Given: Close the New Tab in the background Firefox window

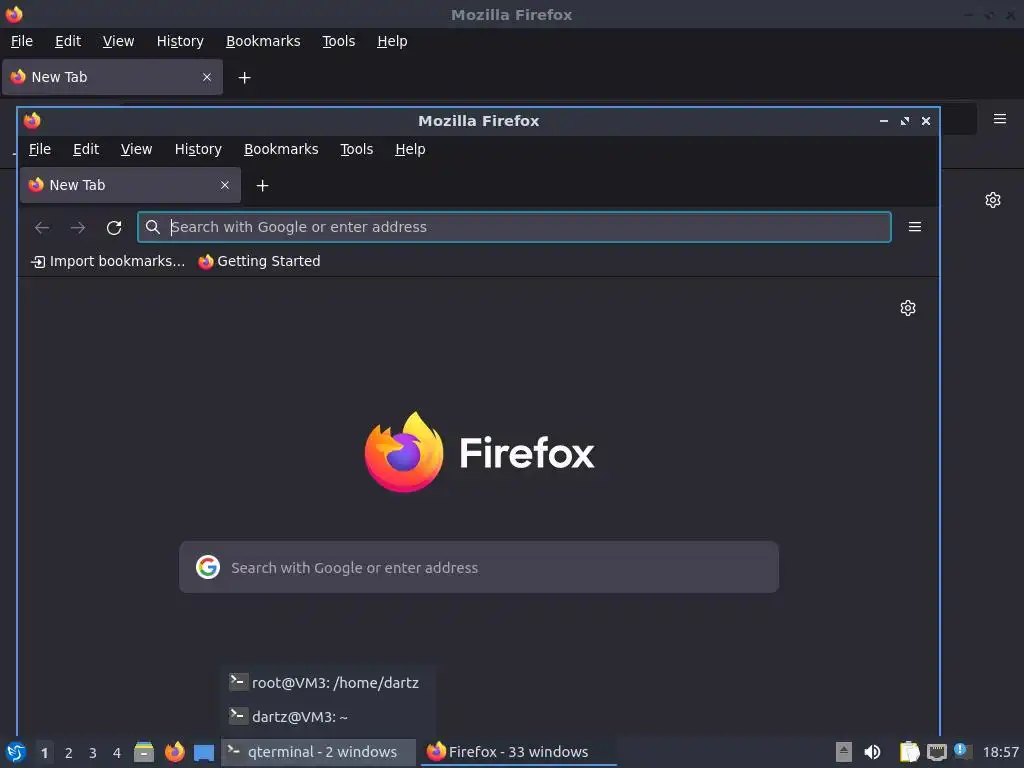Looking at the screenshot, I should click(x=206, y=77).
